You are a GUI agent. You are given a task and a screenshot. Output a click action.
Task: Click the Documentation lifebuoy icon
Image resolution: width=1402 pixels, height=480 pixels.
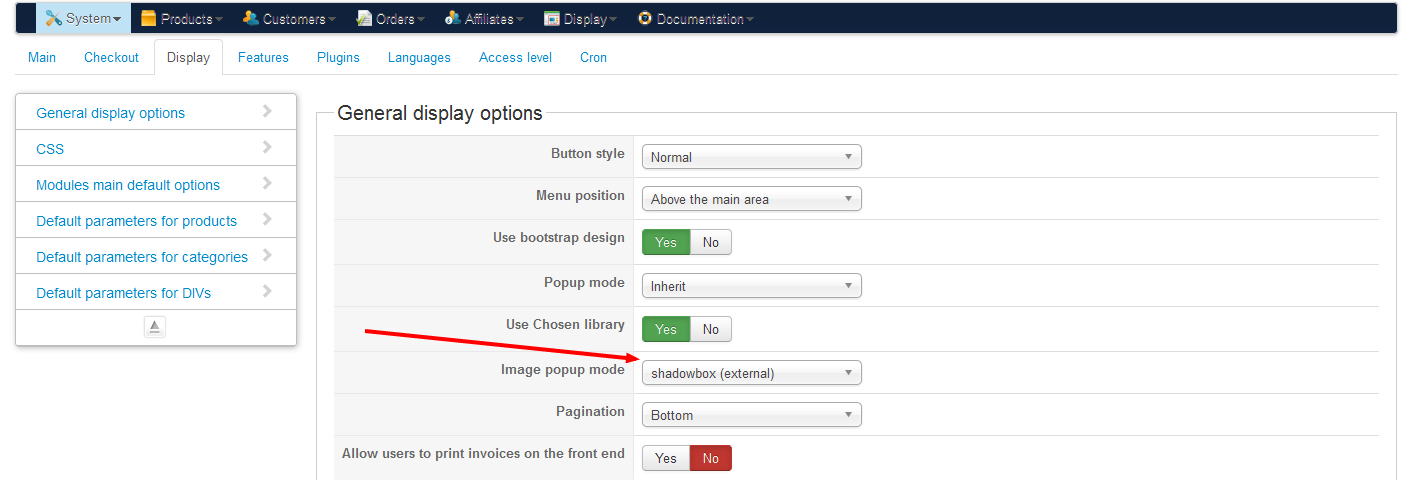point(645,18)
